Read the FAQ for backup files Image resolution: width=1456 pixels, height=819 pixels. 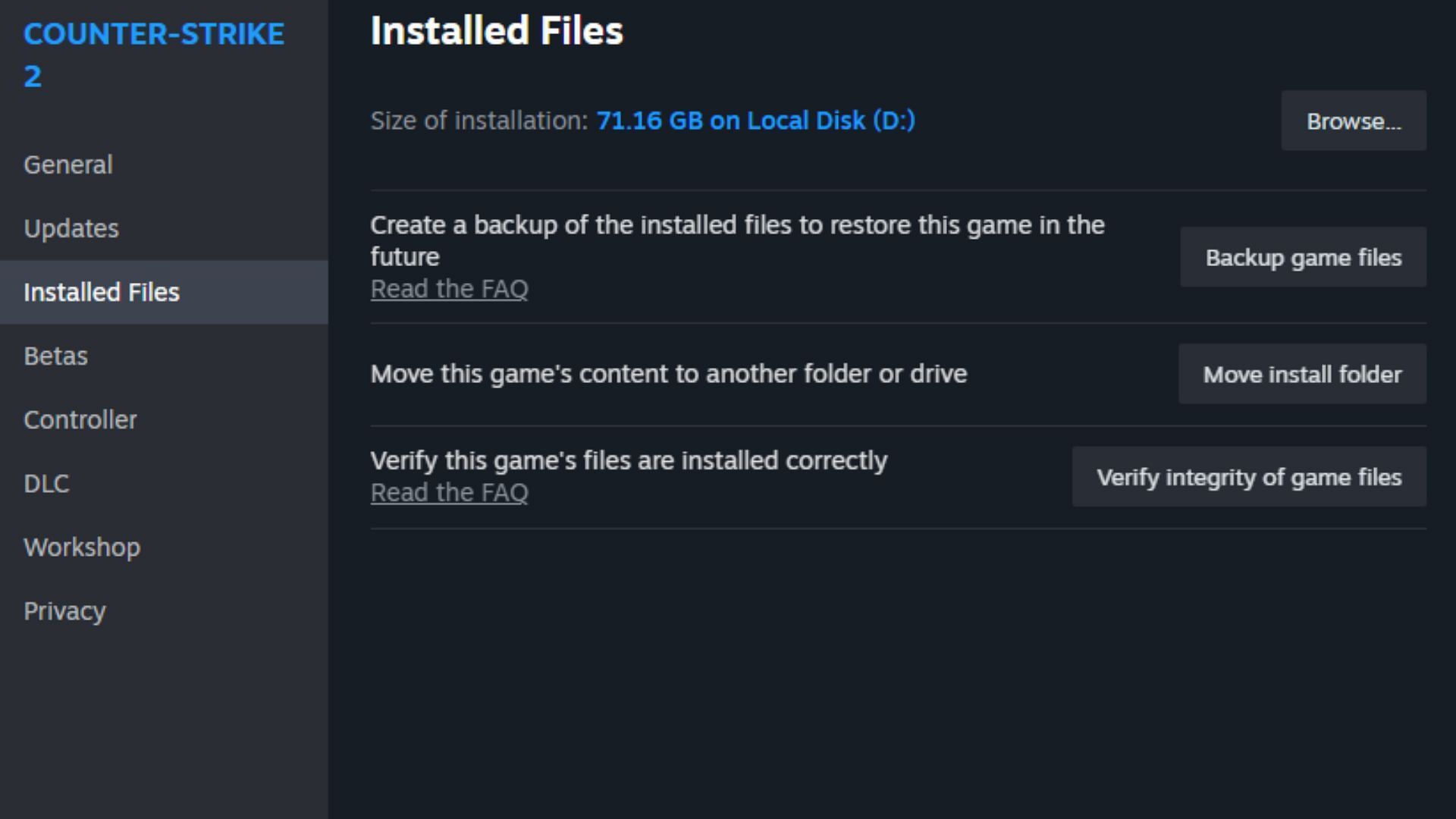pyautogui.click(x=448, y=288)
